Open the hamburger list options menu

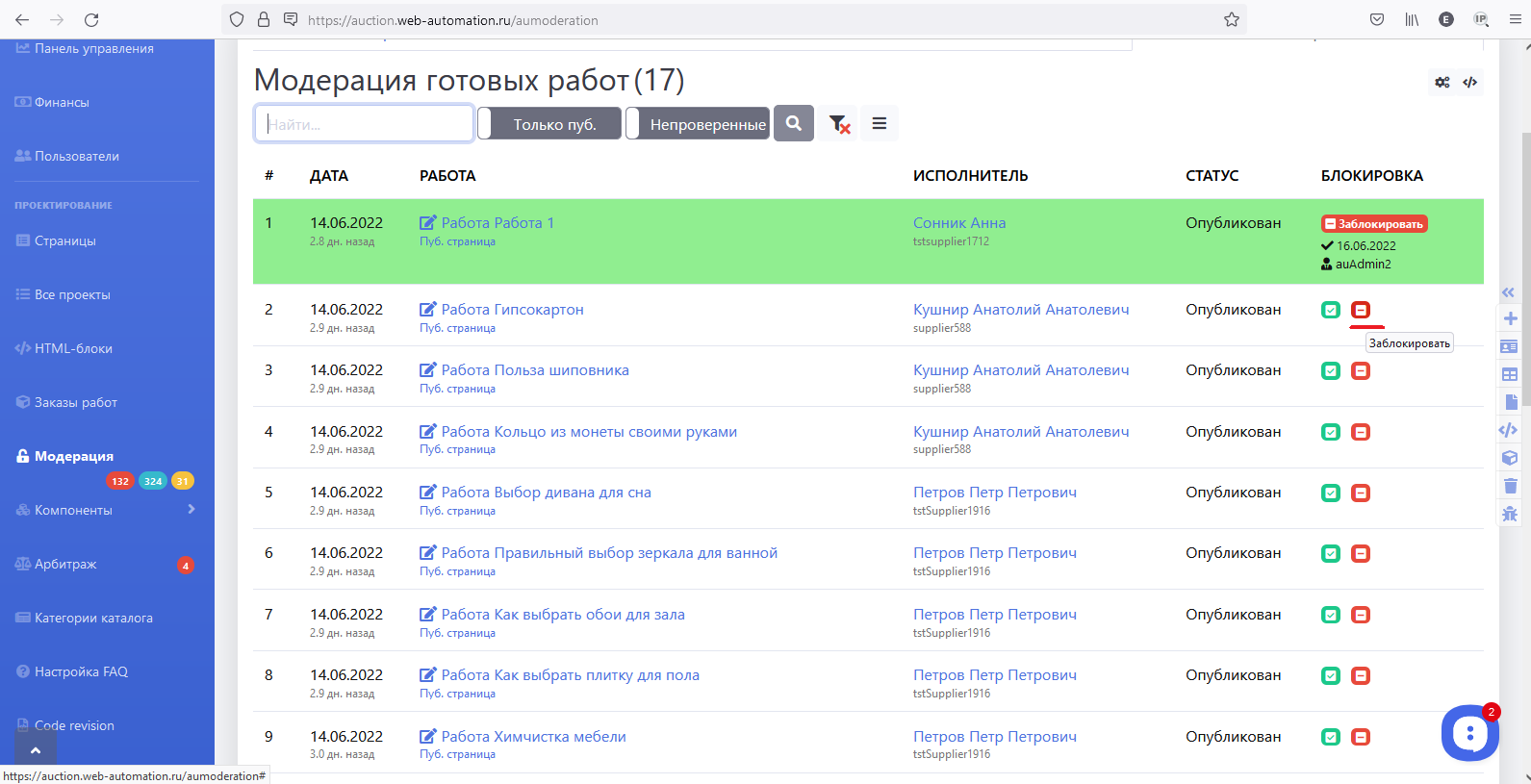point(879,123)
